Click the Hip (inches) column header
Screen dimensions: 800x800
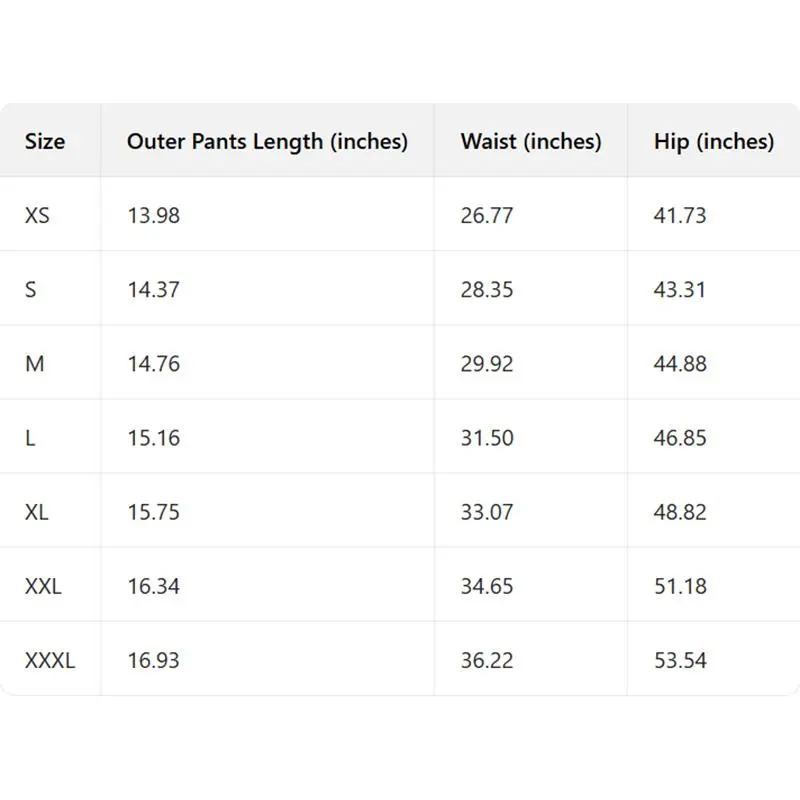click(714, 142)
